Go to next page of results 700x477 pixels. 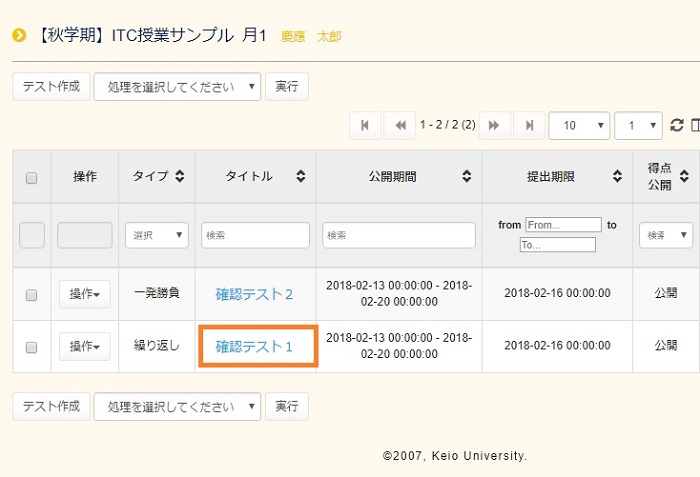(493, 125)
